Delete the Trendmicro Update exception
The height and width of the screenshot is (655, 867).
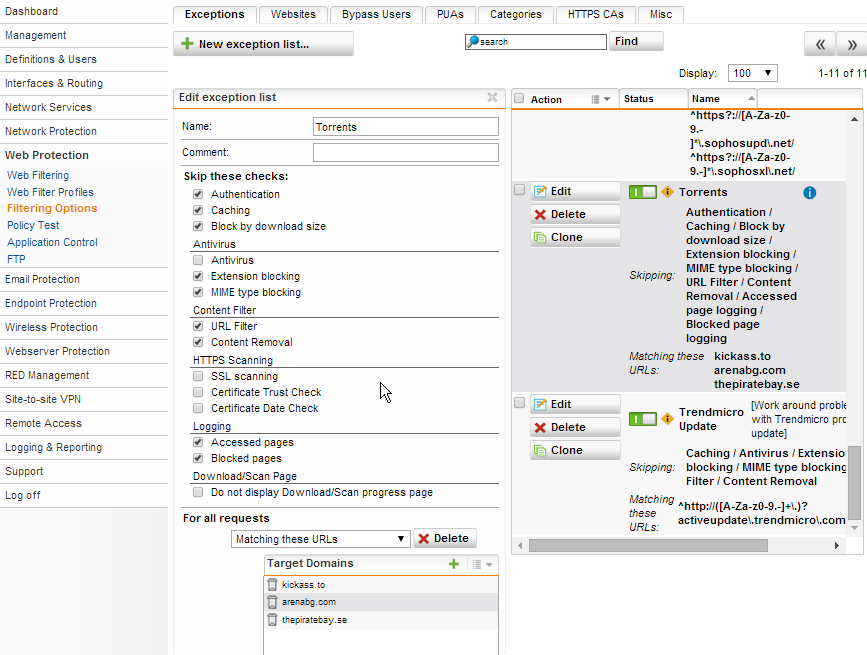point(575,427)
